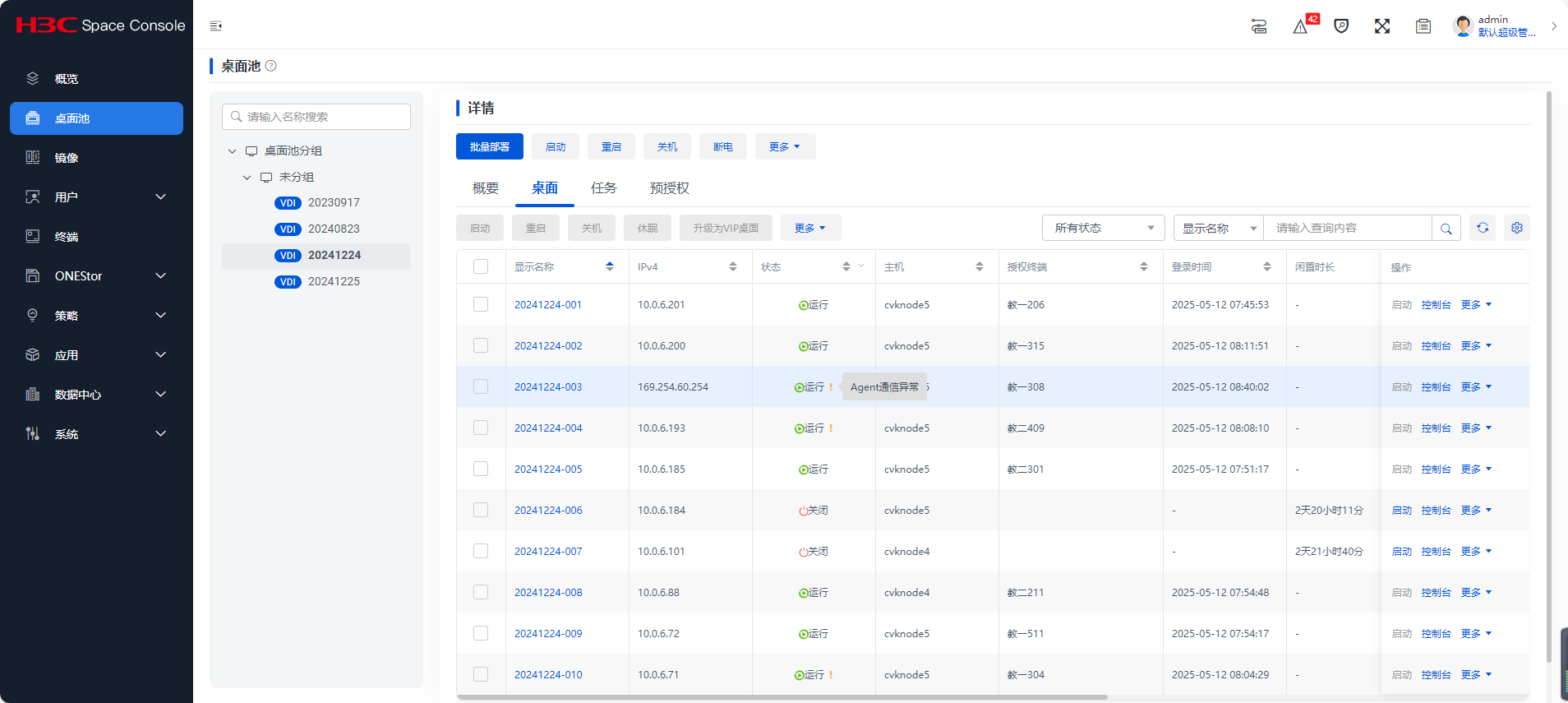This screenshot has height=703, width=1568.
Task: Select all rows with header checkbox
Action: point(481,266)
